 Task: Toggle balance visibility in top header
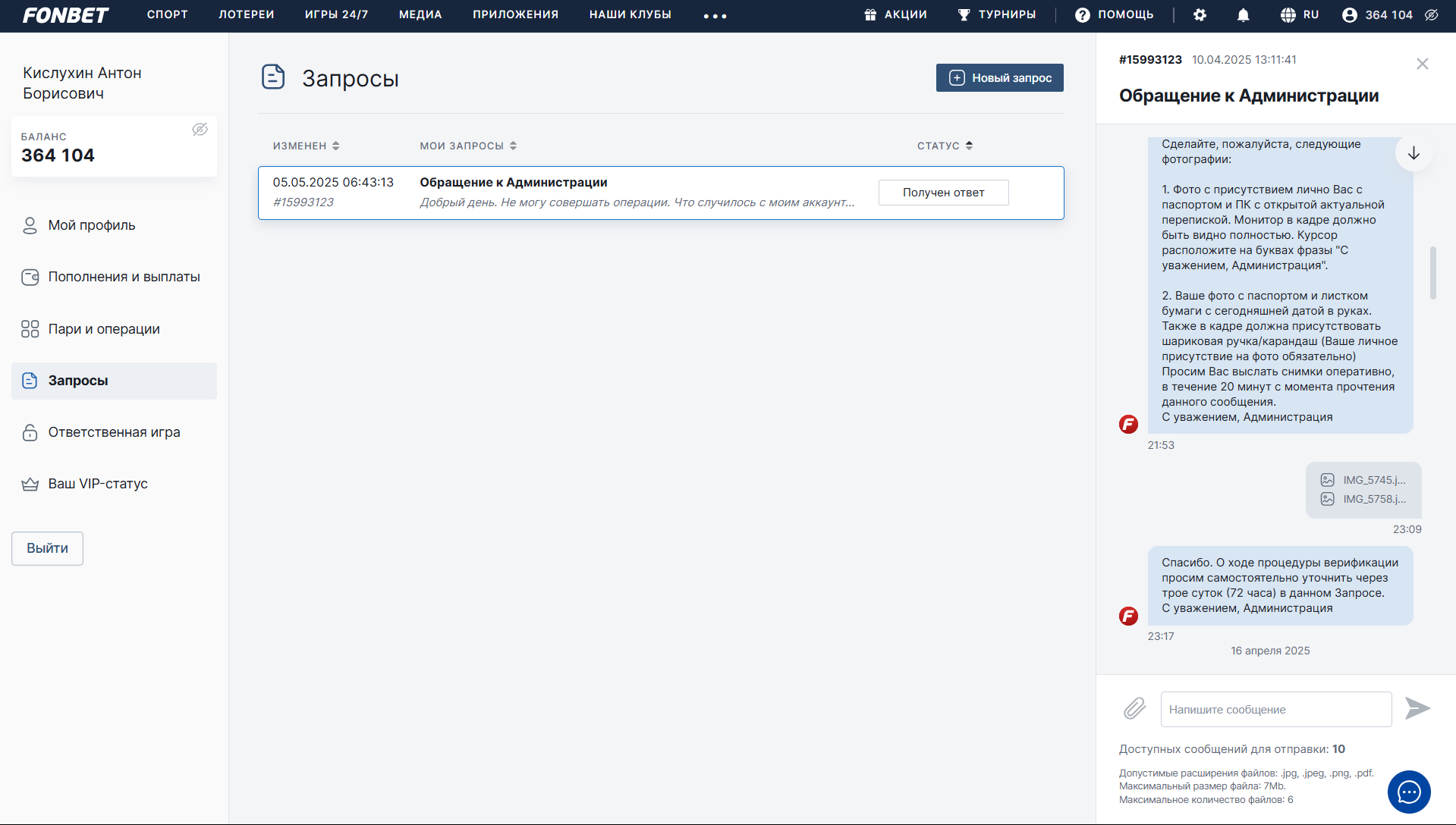tap(1432, 15)
